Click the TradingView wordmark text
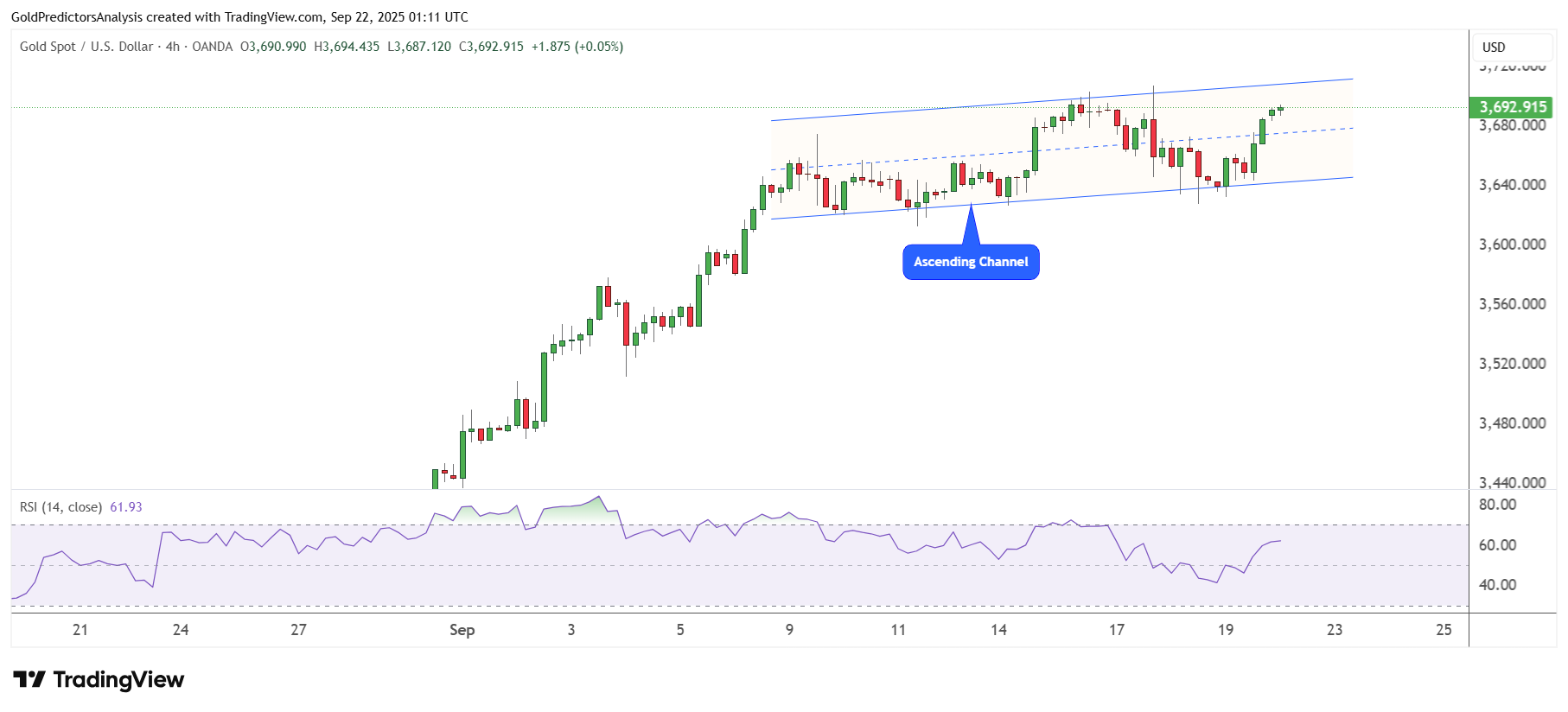1568x712 pixels. click(118, 680)
